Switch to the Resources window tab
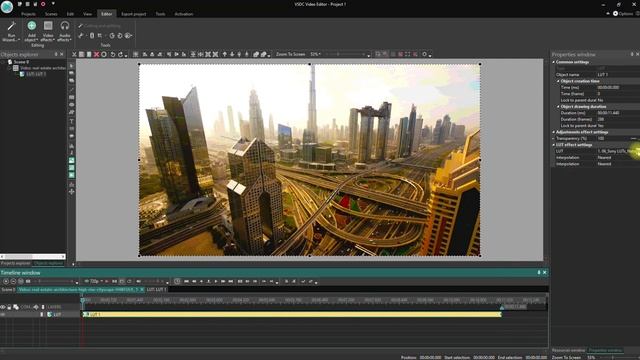Viewport: 640px width, 360px height. [x=569, y=350]
